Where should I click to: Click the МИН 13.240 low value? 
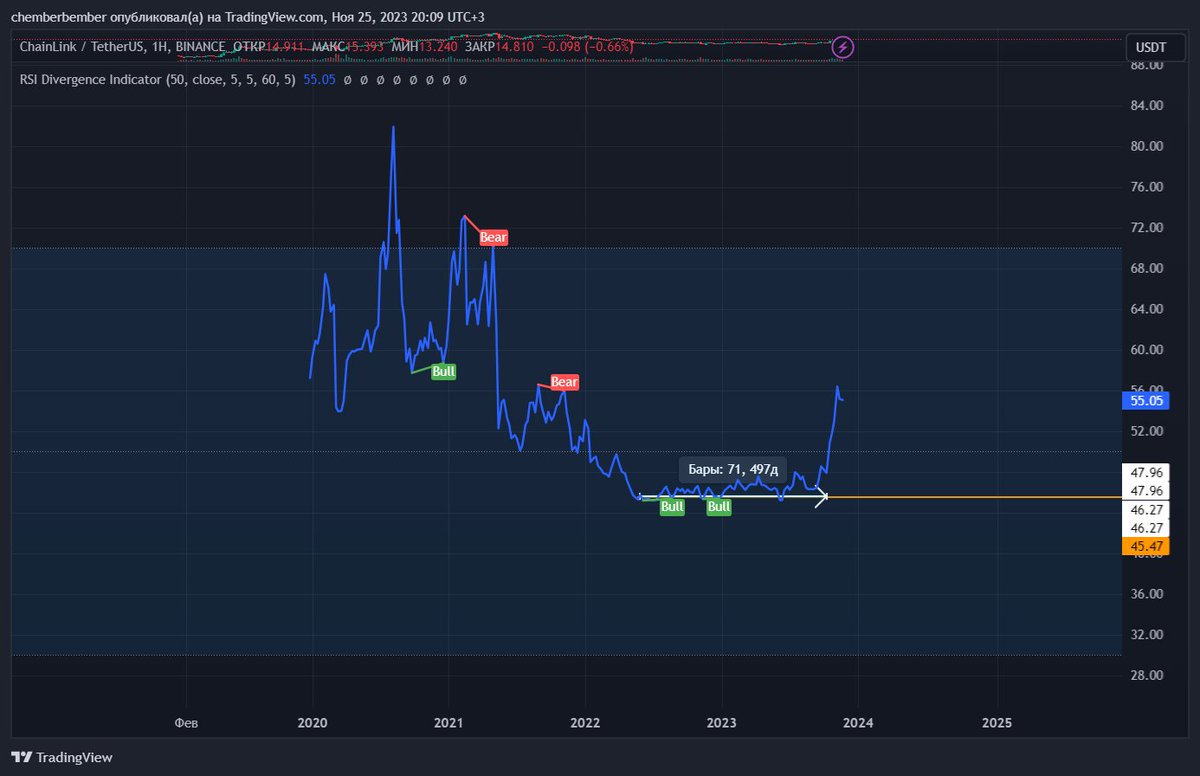(426, 46)
